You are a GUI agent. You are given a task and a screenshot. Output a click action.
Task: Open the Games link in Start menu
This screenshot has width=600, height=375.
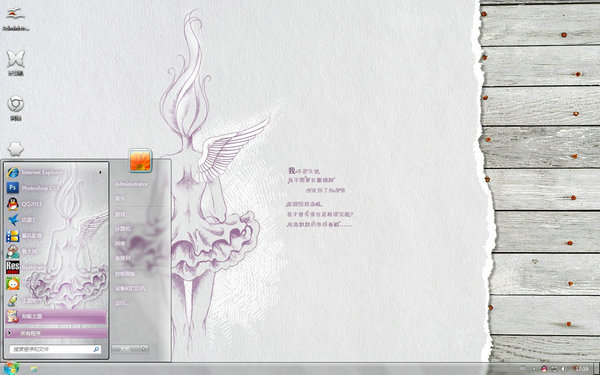(120, 214)
